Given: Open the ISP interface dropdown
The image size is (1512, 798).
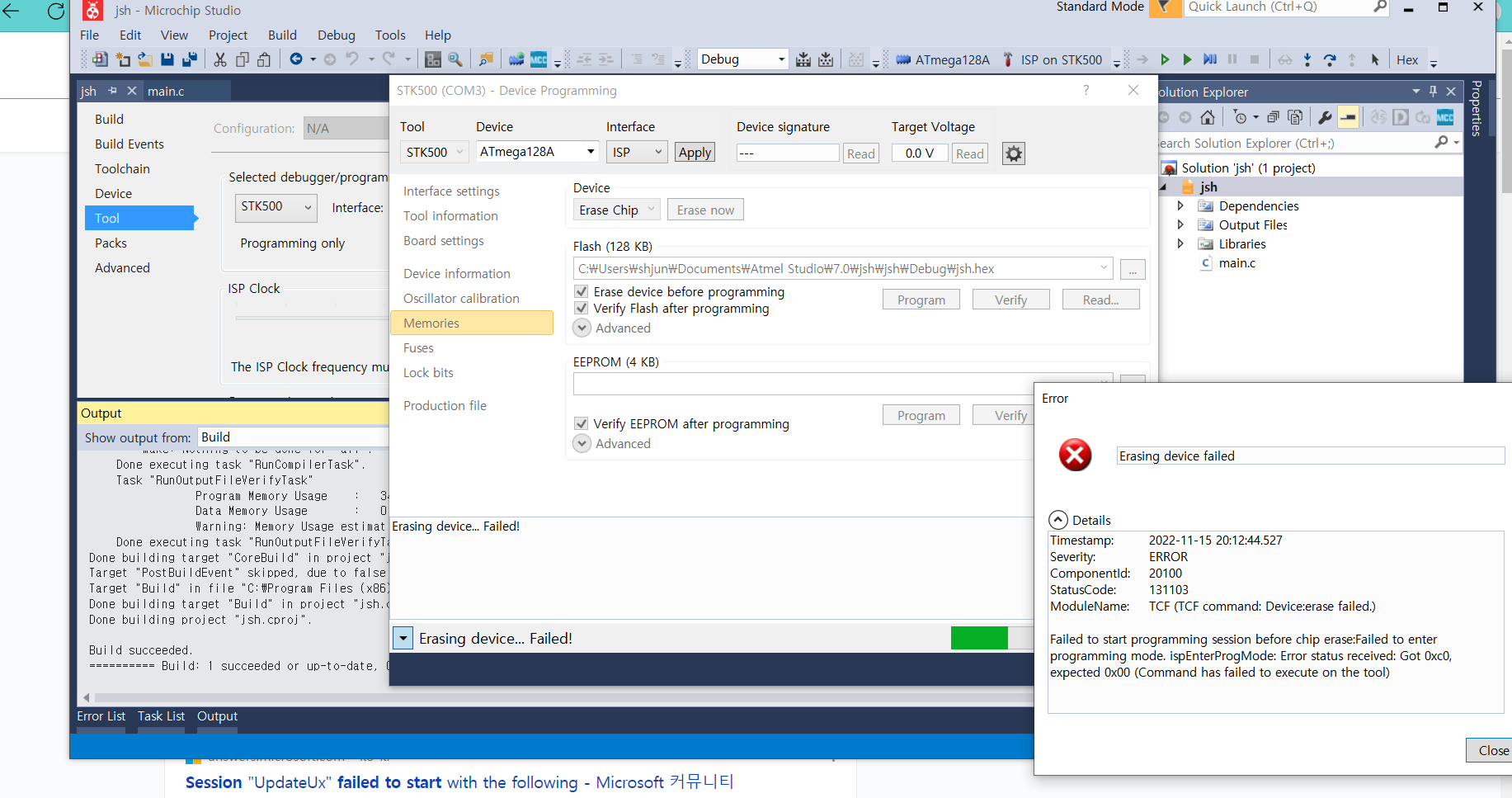Looking at the screenshot, I should [637, 153].
